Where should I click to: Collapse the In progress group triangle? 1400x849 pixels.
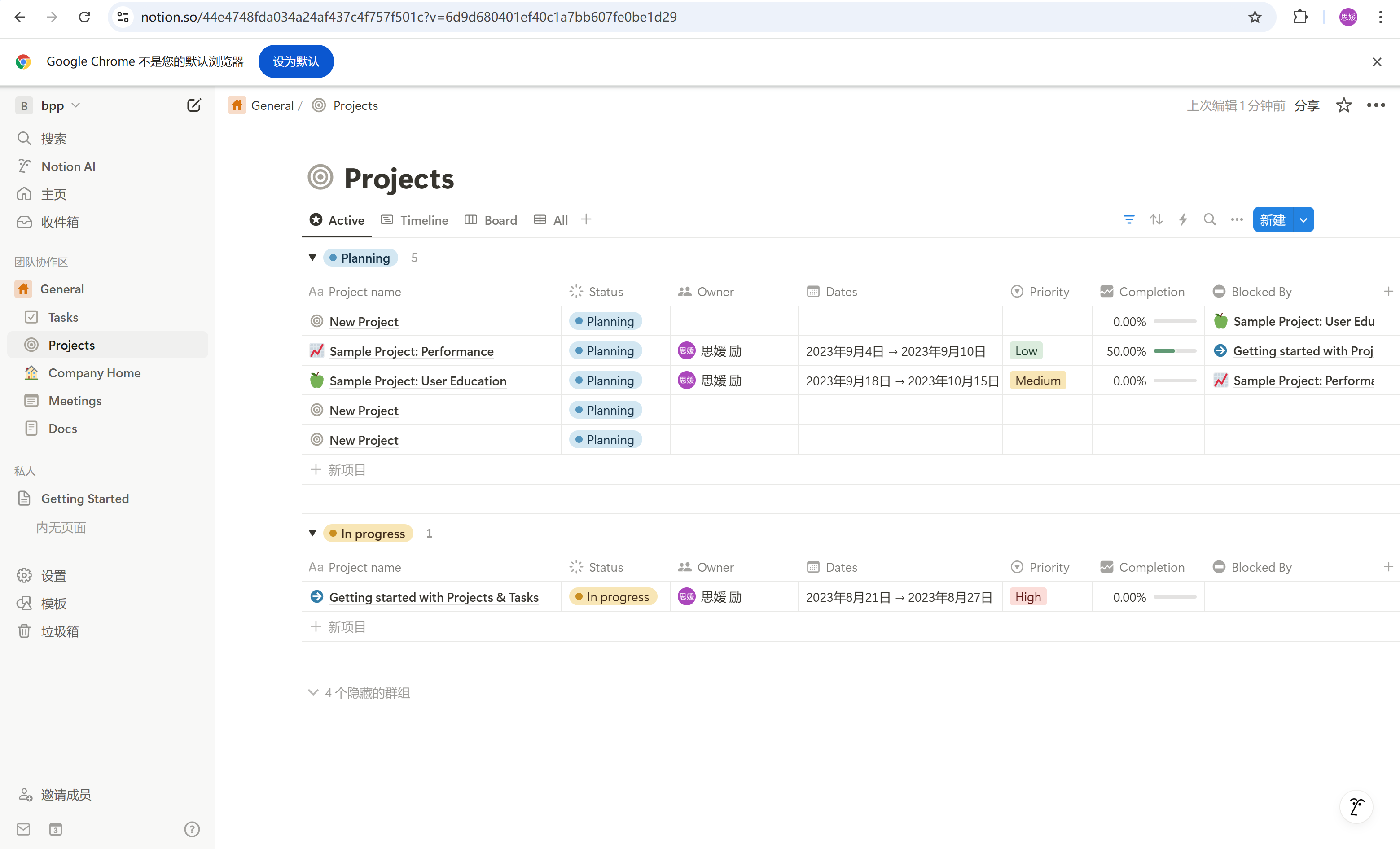312,533
